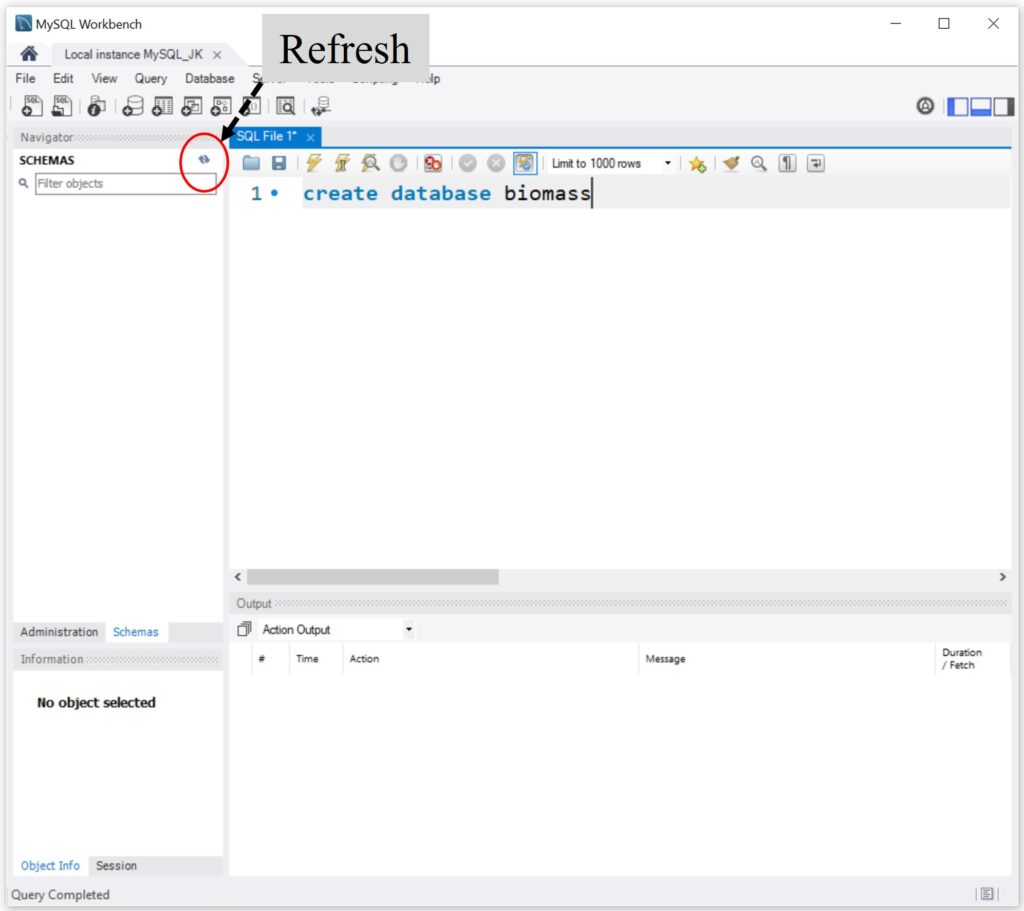Click the Create new schema toolbar icon
Image resolution: width=1024 pixels, height=911 pixels.
132,106
